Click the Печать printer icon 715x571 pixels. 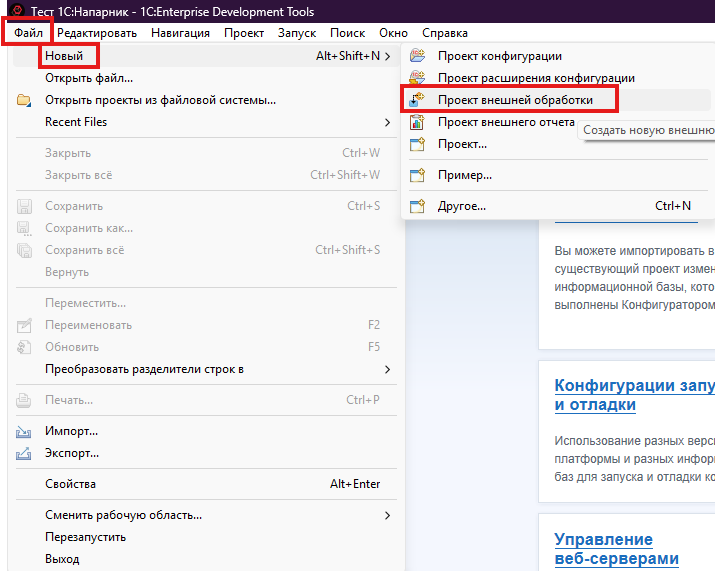pyautogui.click(x=24, y=400)
